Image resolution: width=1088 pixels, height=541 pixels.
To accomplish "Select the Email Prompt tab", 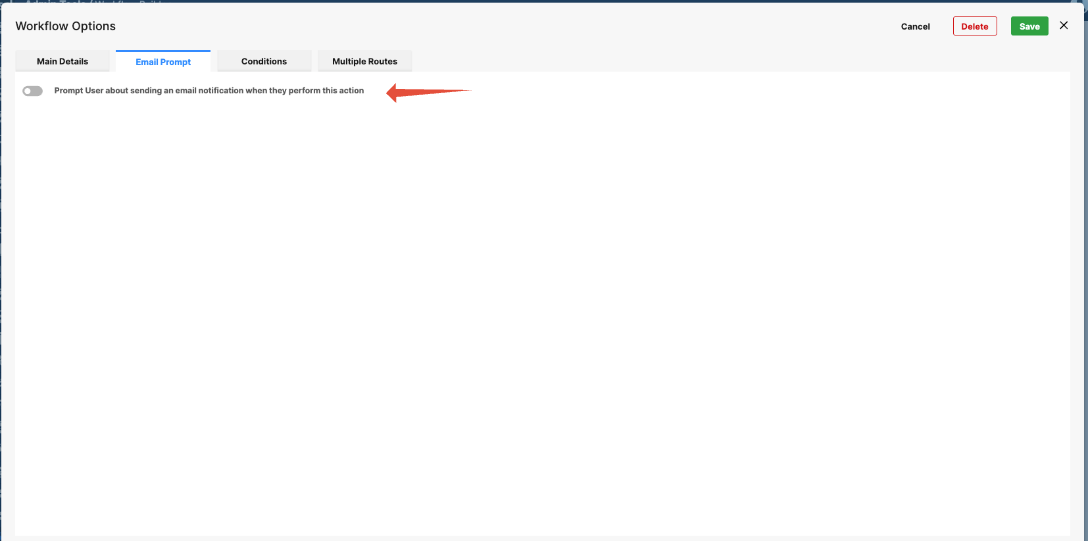I will click(163, 62).
